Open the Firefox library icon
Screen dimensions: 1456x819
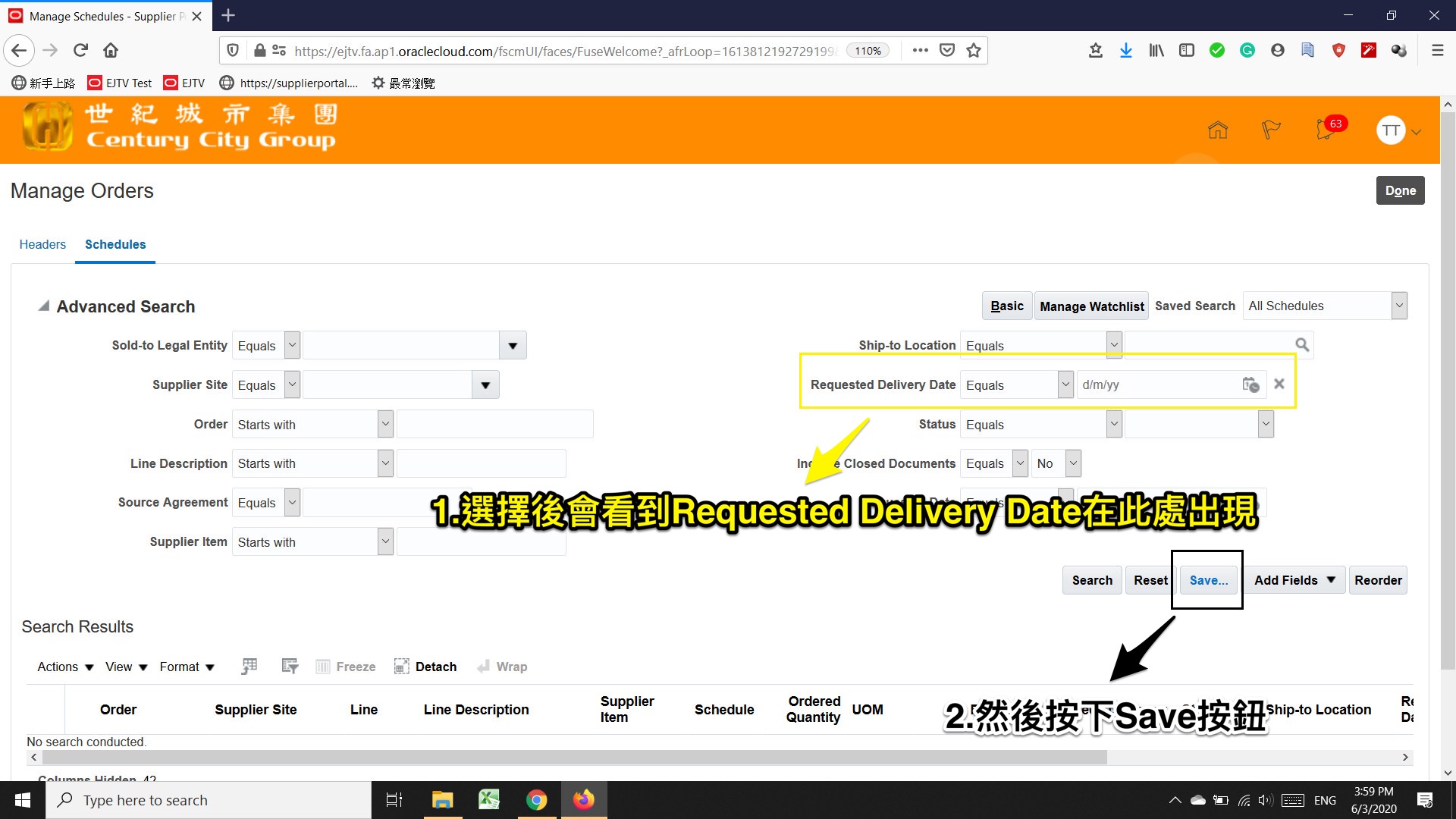[1156, 51]
